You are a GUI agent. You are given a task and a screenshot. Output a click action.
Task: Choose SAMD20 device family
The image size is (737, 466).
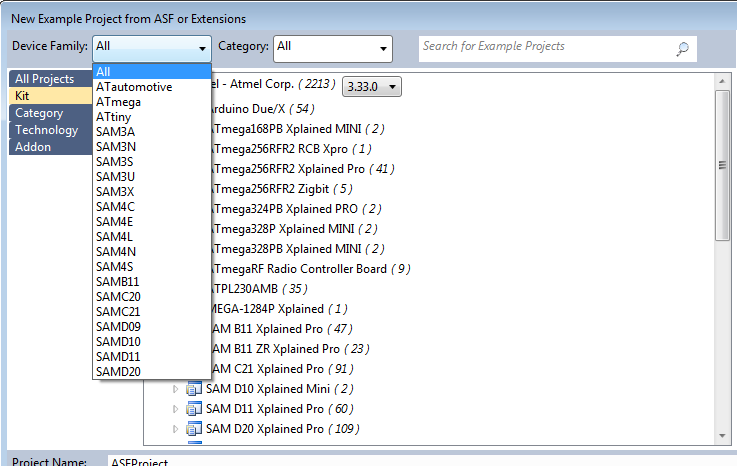[x=152, y=371]
